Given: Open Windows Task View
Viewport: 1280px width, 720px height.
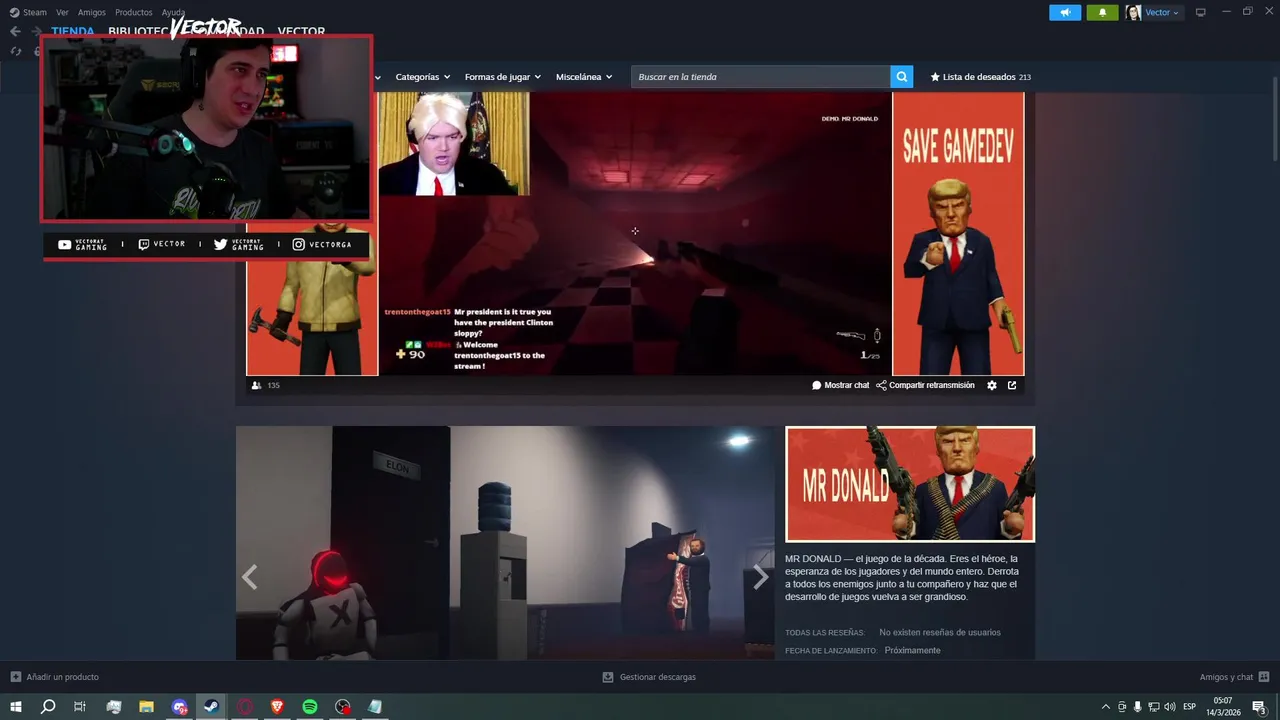Looking at the screenshot, I should [x=80, y=706].
